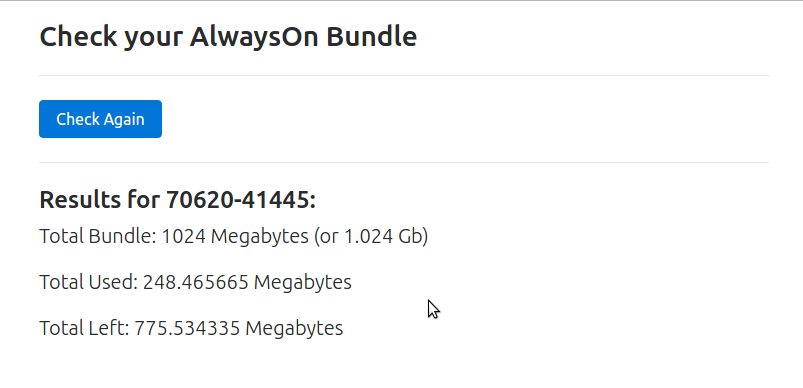Click the 'Check your AlwaysOn Bundle' heading

tap(228, 37)
